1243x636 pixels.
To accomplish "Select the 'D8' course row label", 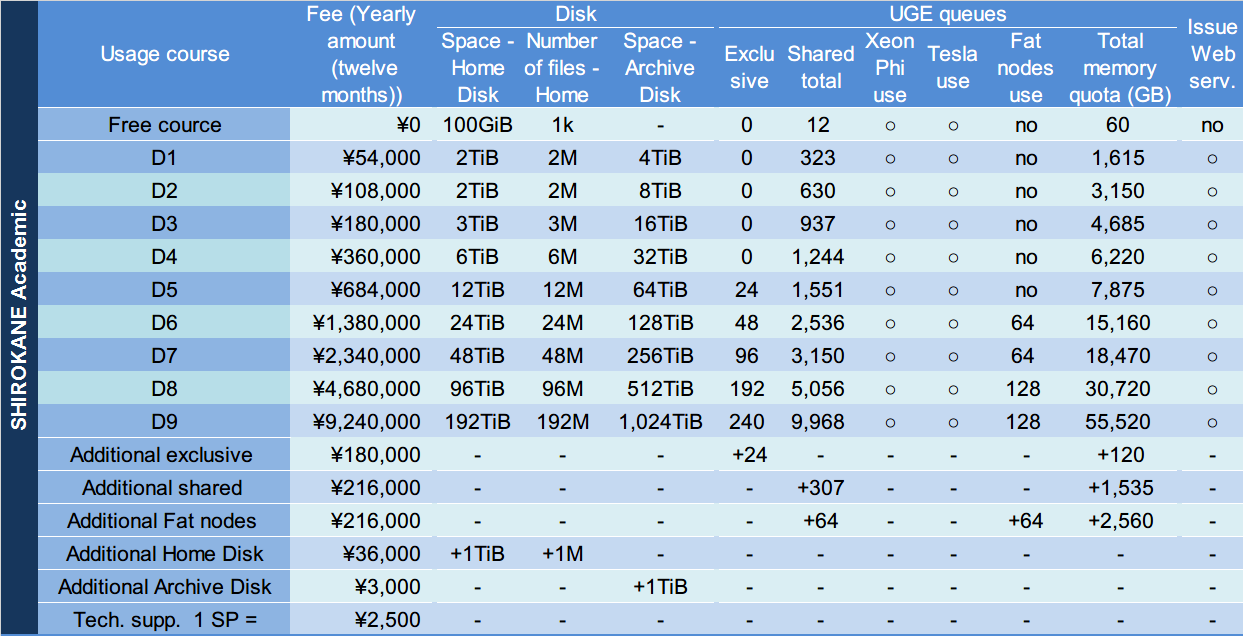I will click(x=164, y=389).
